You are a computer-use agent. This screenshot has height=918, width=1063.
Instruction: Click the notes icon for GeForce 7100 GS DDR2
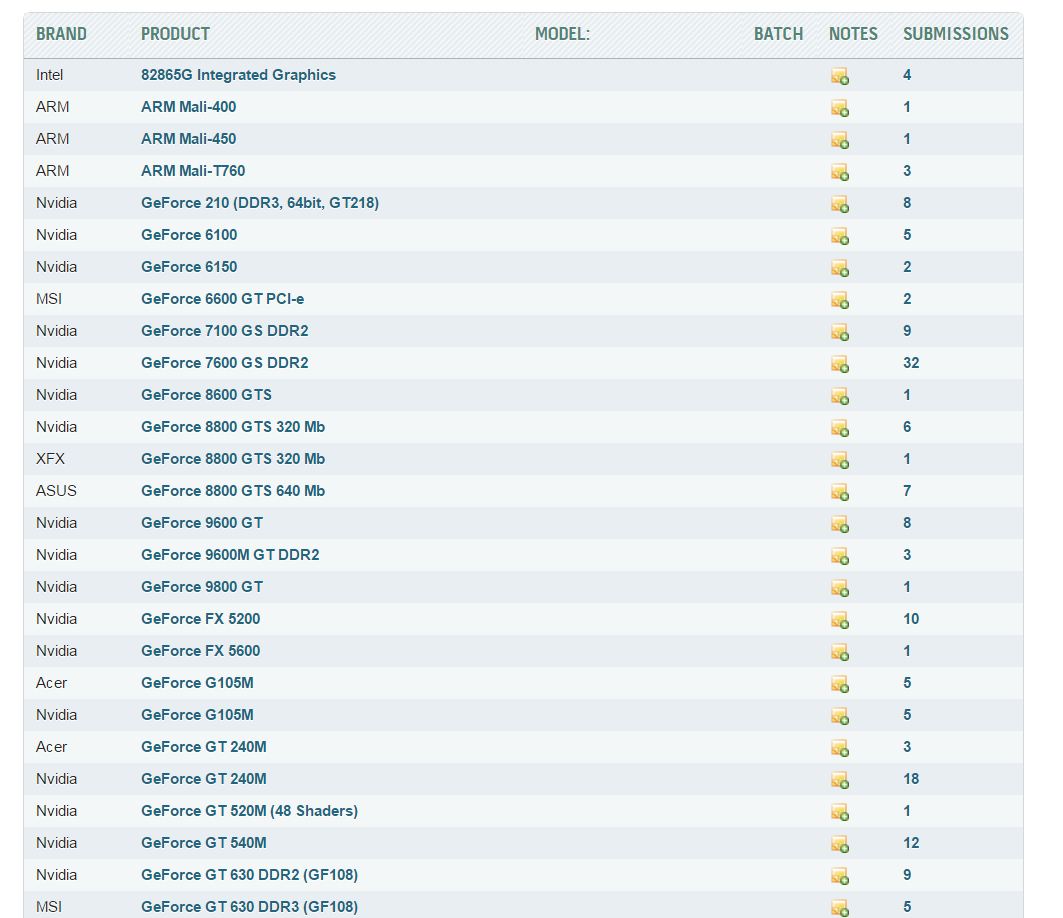[840, 332]
